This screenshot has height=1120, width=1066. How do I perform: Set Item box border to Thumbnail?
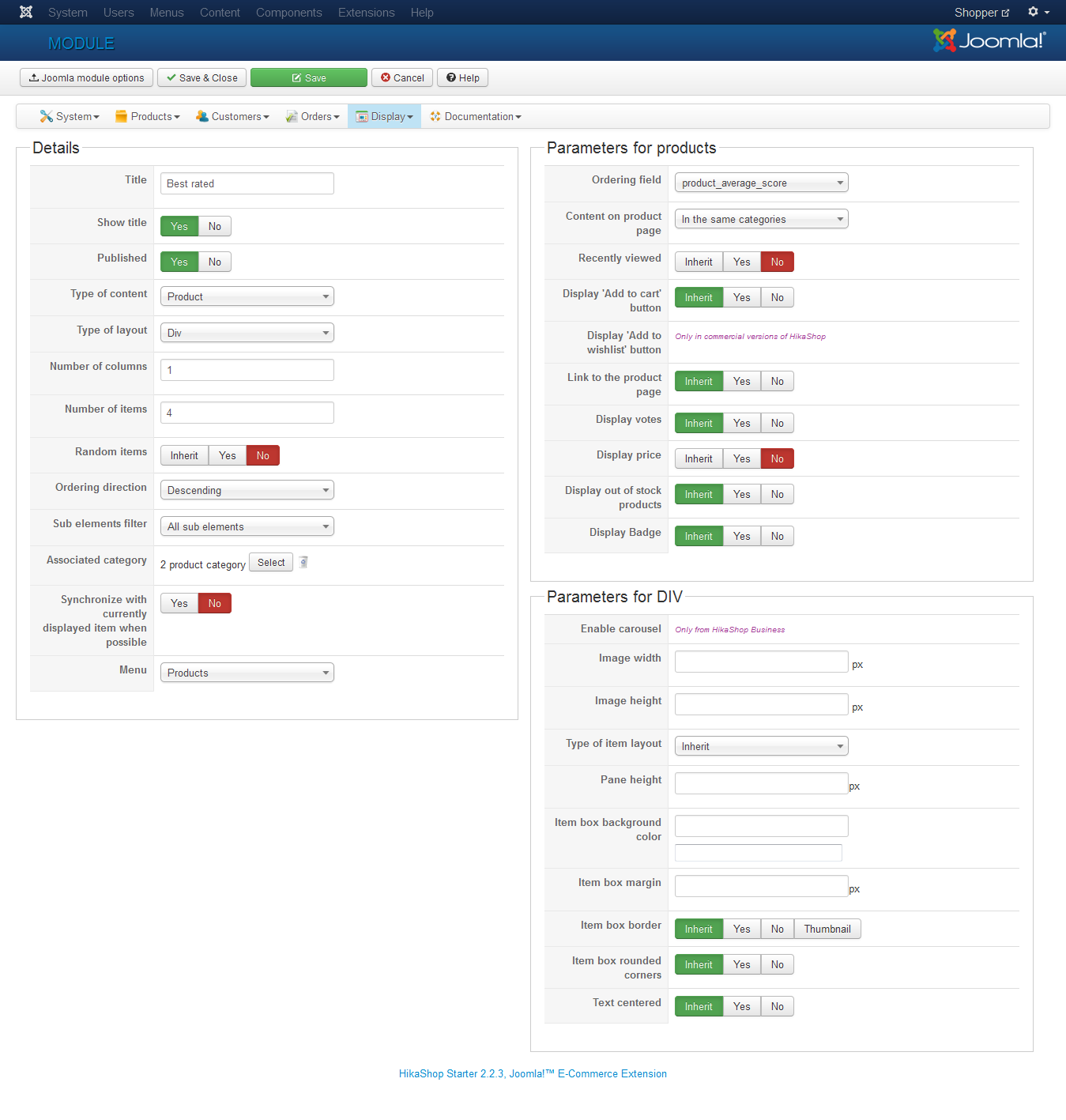(827, 929)
